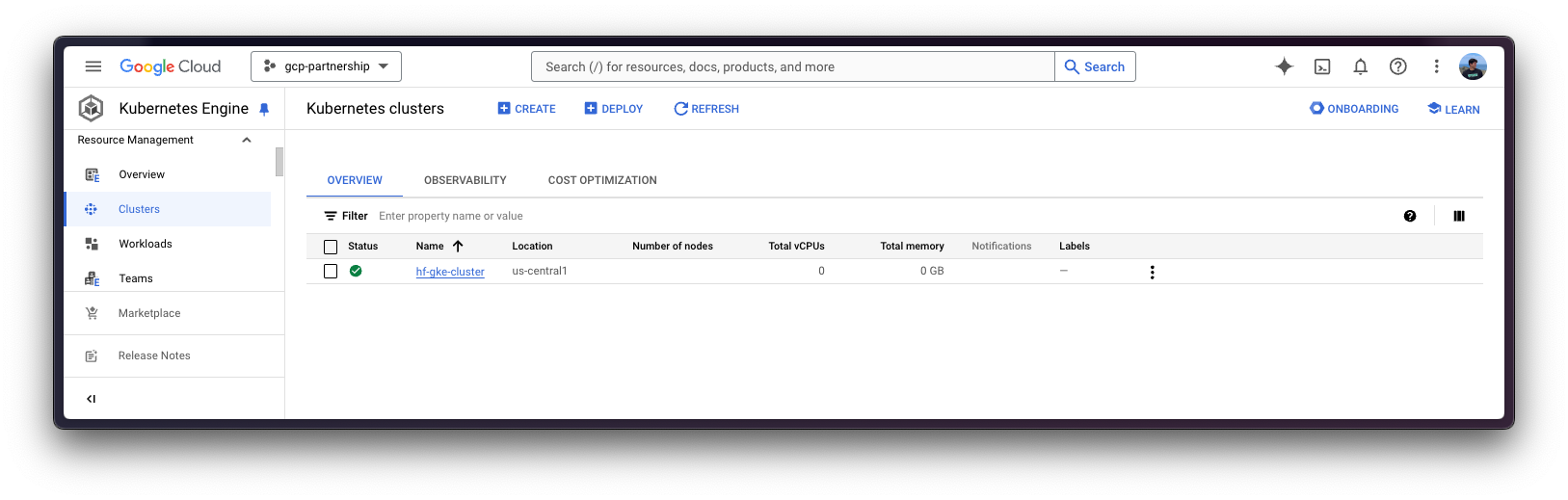Click the Kubernetes Engine product icon
The image size is (1568, 500).
coord(92,109)
